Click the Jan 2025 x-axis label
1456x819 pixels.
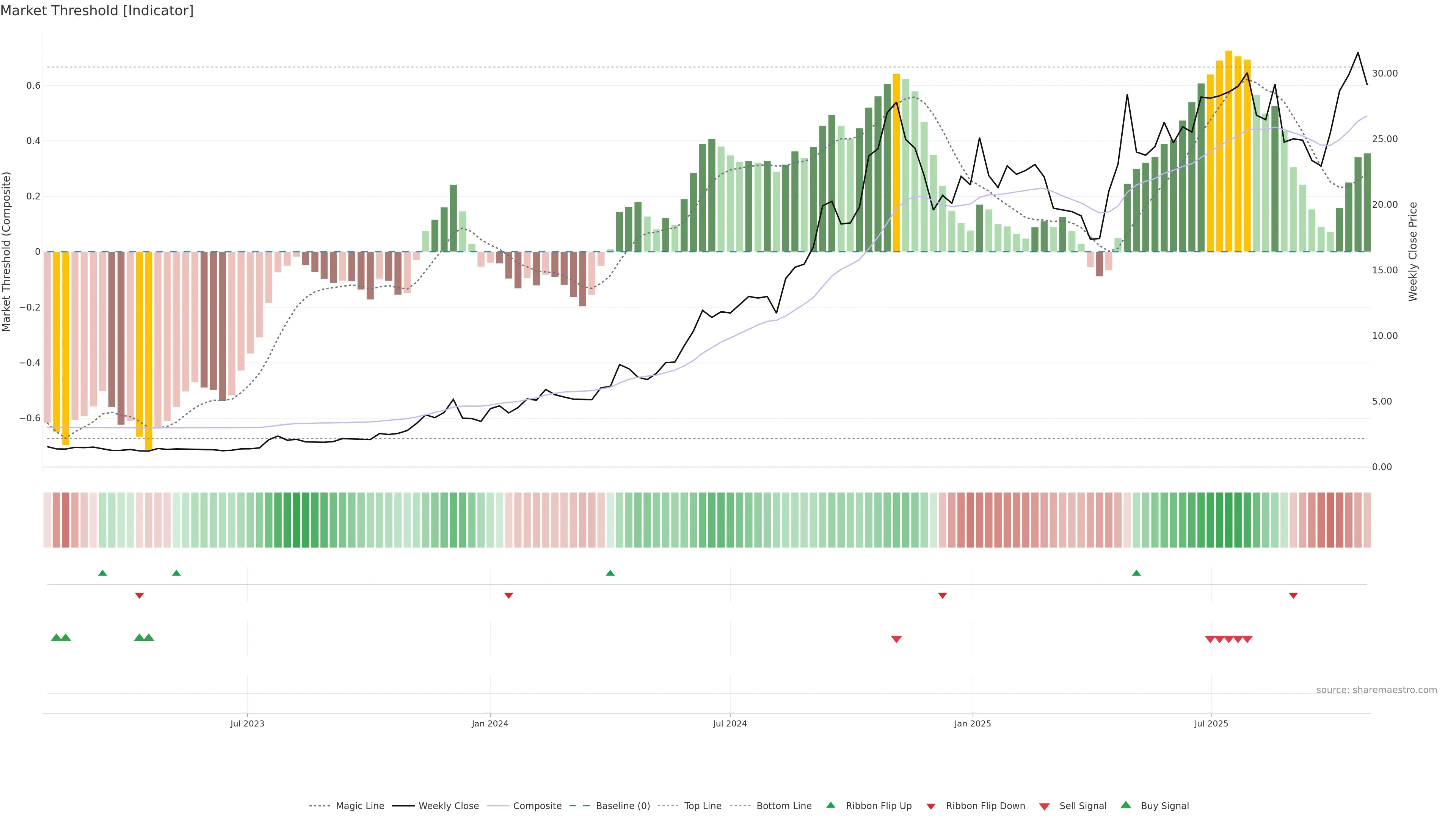click(972, 723)
